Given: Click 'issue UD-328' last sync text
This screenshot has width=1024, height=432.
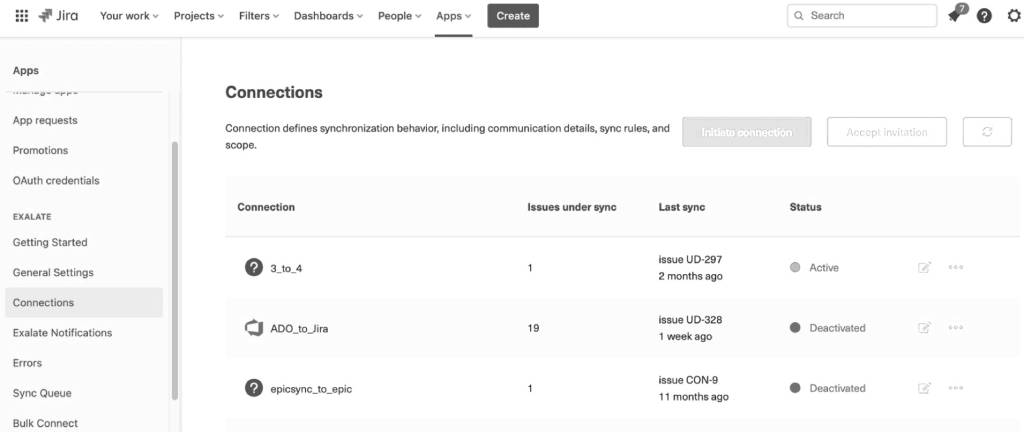Looking at the screenshot, I should (690, 320).
